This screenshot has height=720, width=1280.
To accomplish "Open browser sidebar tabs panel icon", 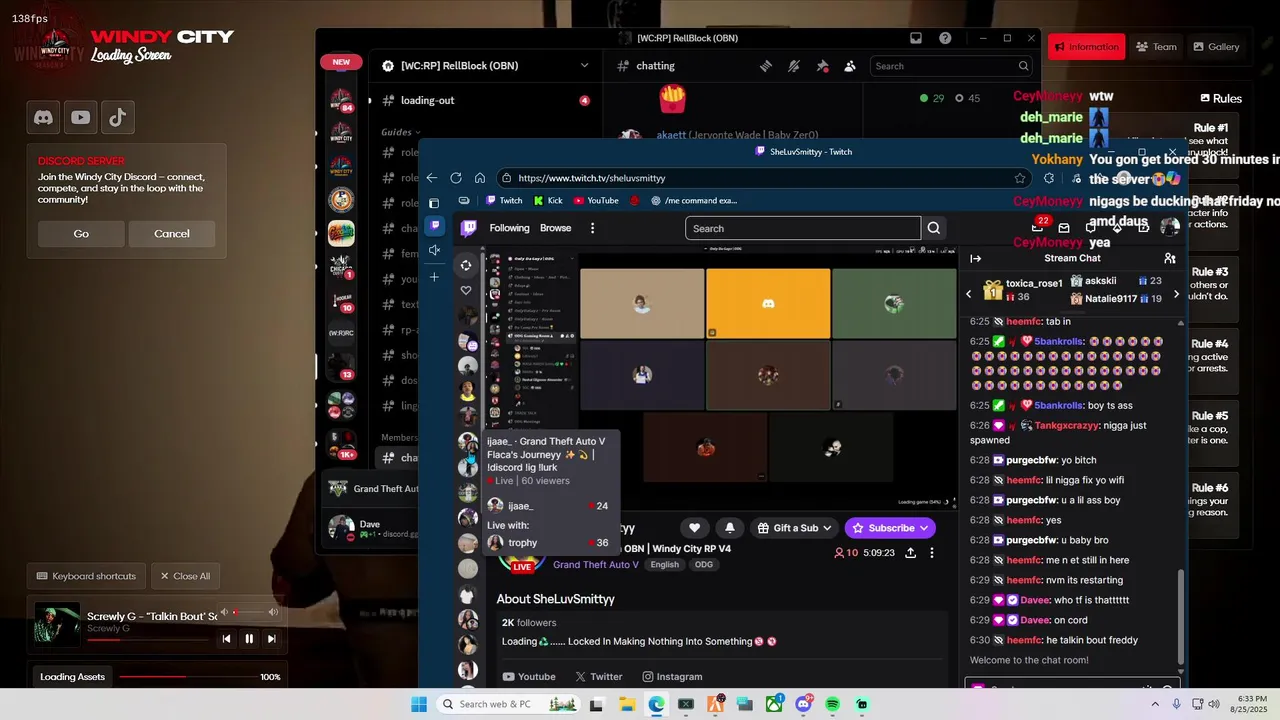I will 434,203.
